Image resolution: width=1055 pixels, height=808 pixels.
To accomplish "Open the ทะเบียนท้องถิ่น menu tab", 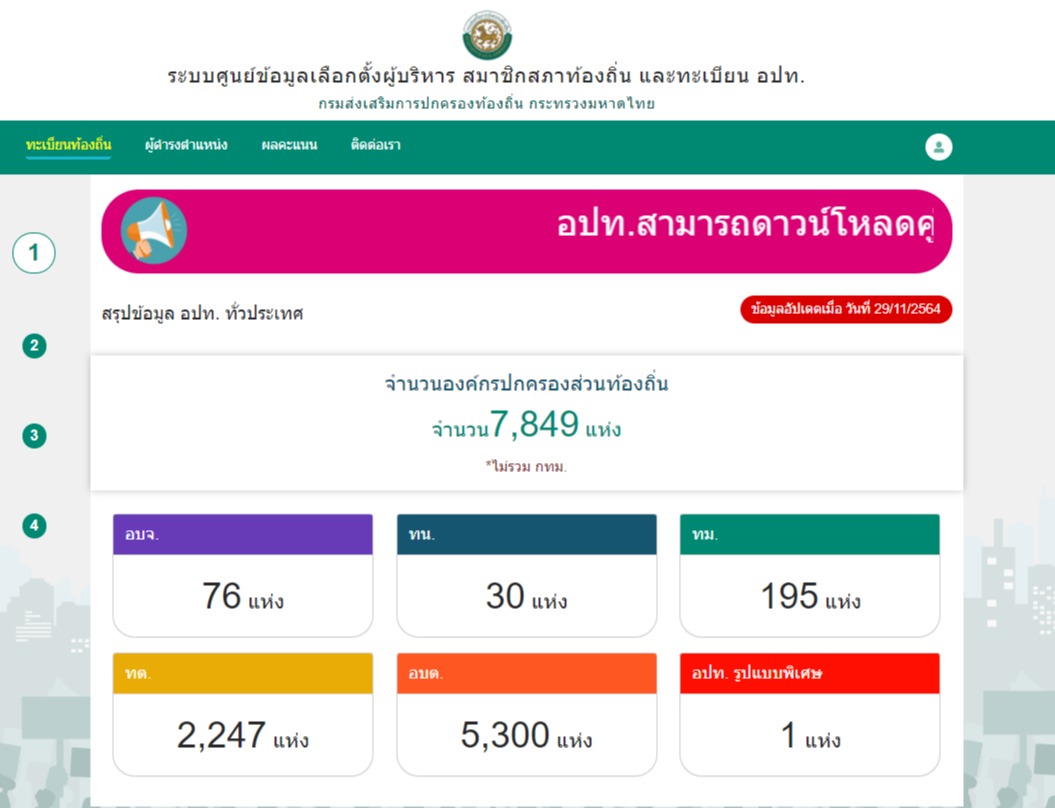I will coord(68,145).
